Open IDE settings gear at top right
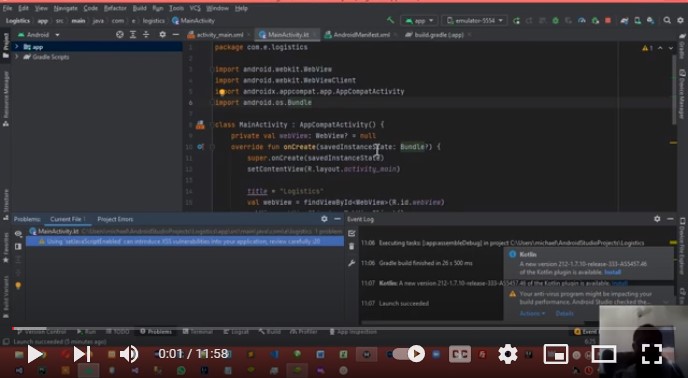The width and height of the screenshot is (688, 378). [x=681, y=21]
